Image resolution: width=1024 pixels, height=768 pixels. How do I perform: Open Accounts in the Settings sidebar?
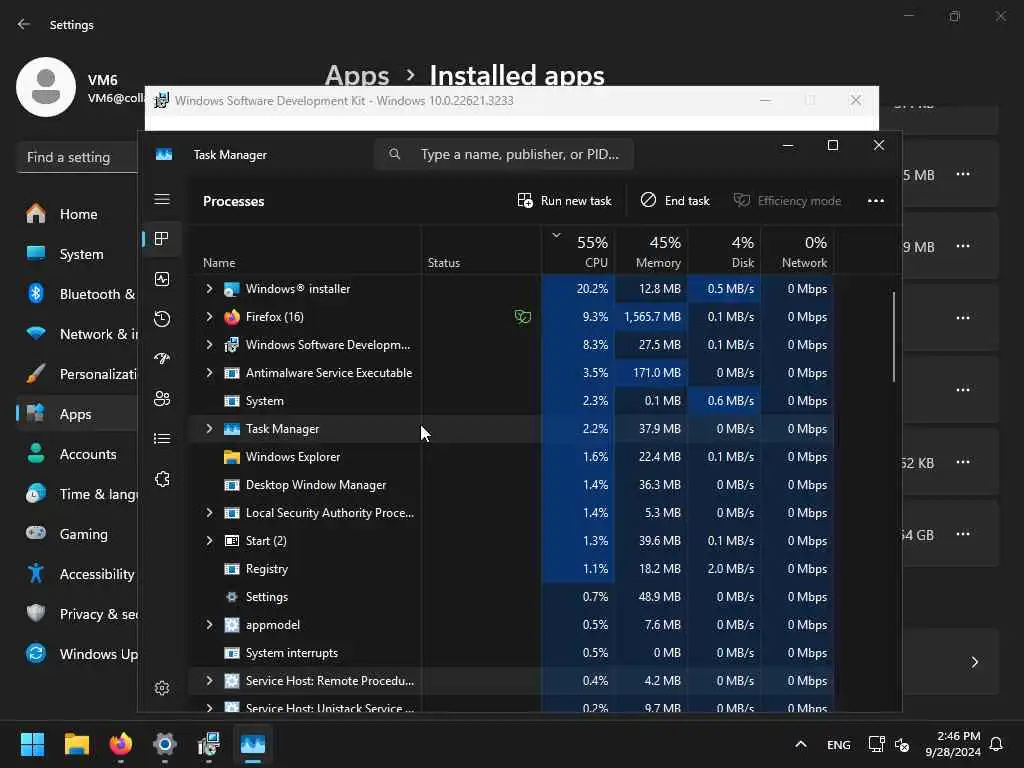[77, 454]
